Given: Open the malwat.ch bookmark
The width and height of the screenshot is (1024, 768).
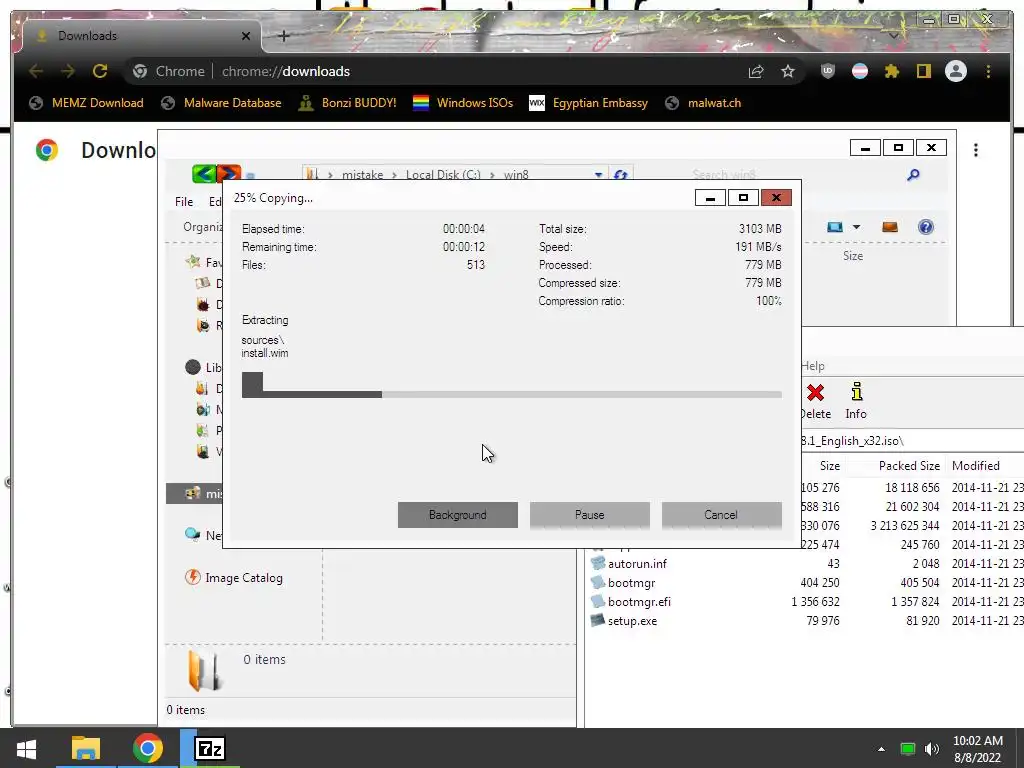Looking at the screenshot, I should [x=703, y=103].
